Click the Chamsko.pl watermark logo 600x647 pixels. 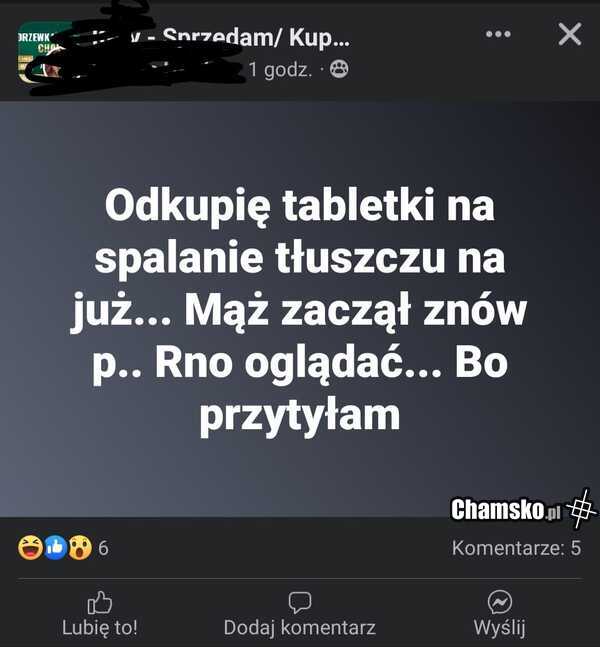coord(506,510)
